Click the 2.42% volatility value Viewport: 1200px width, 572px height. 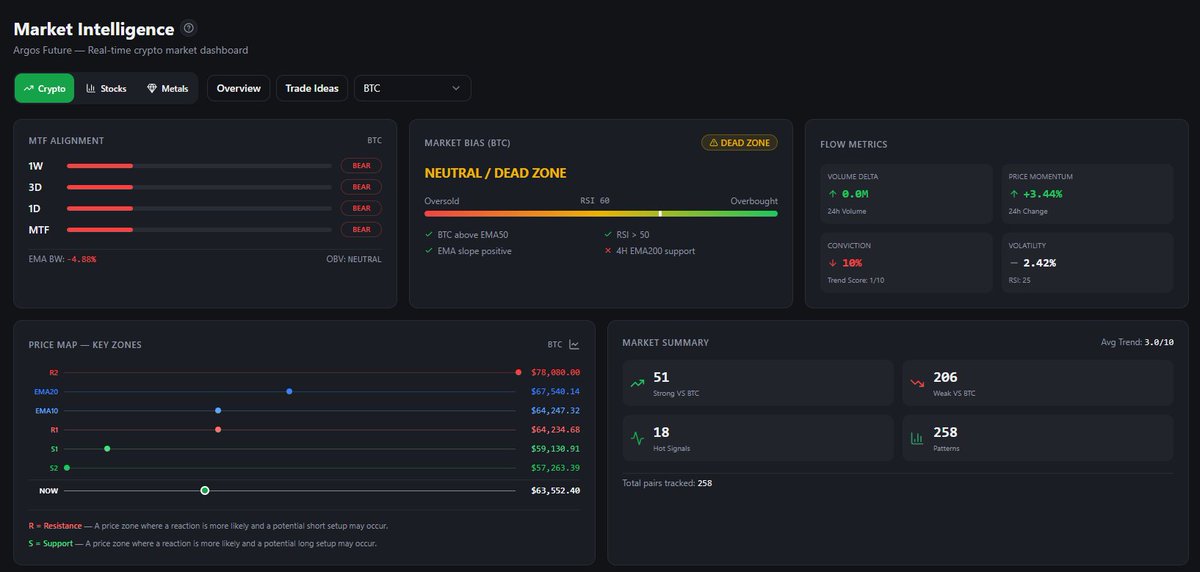coord(1040,263)
